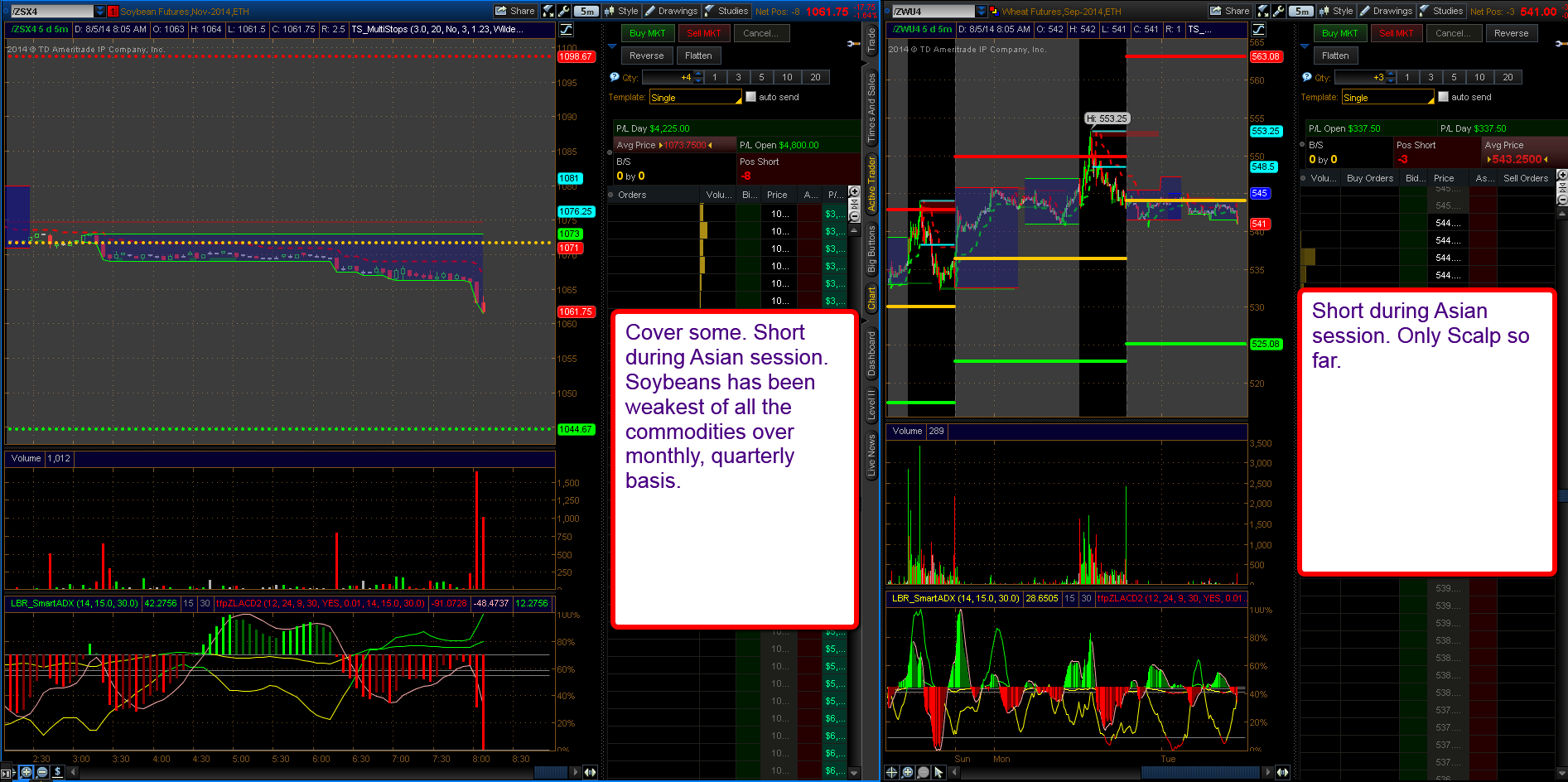1568x782 pixels.
Task: Click the red alert icon beside the /ZSX4 symbol
Action: 113,12
